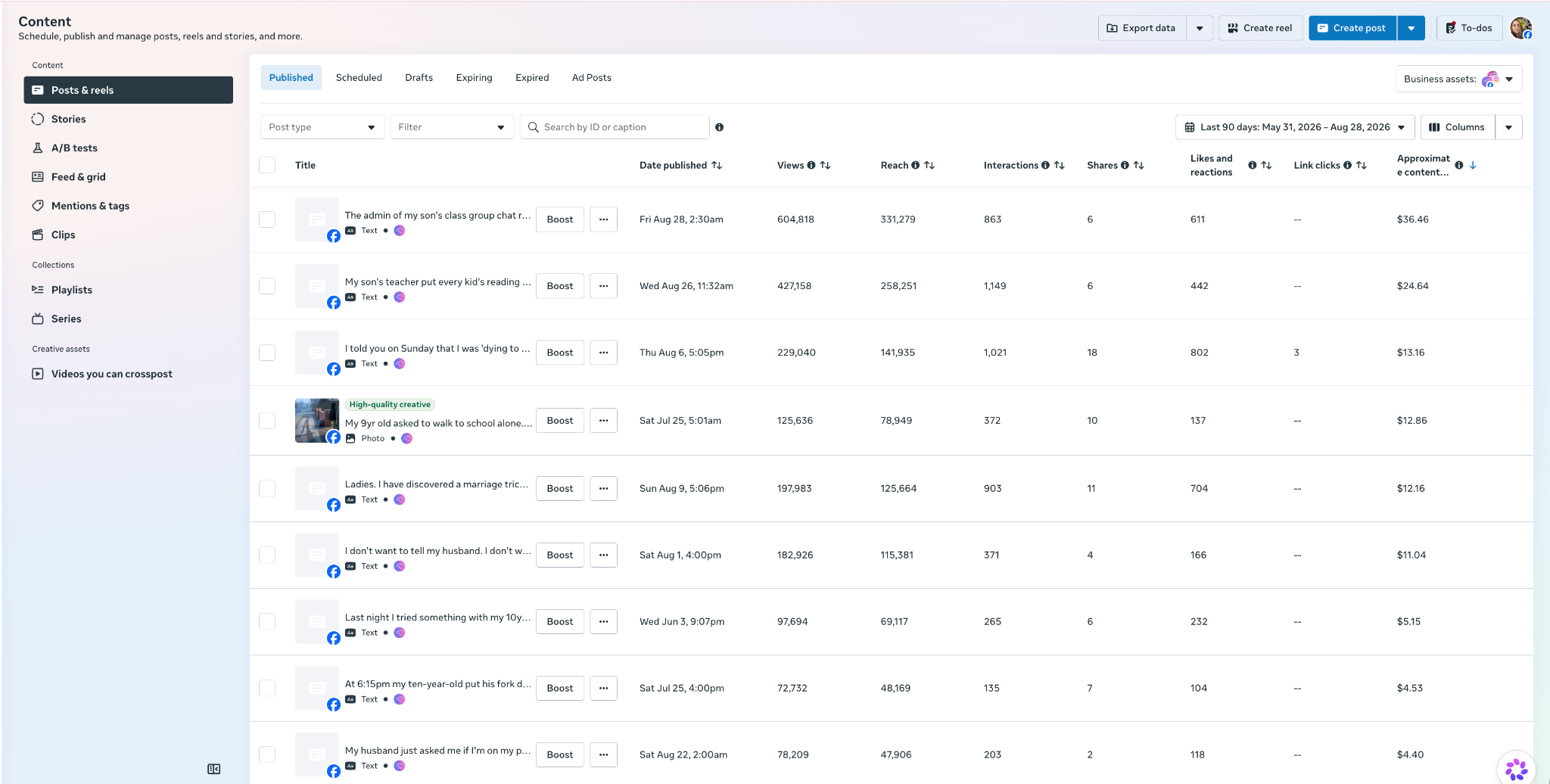Sort table by Interactions arrows

coord(1060,165)
